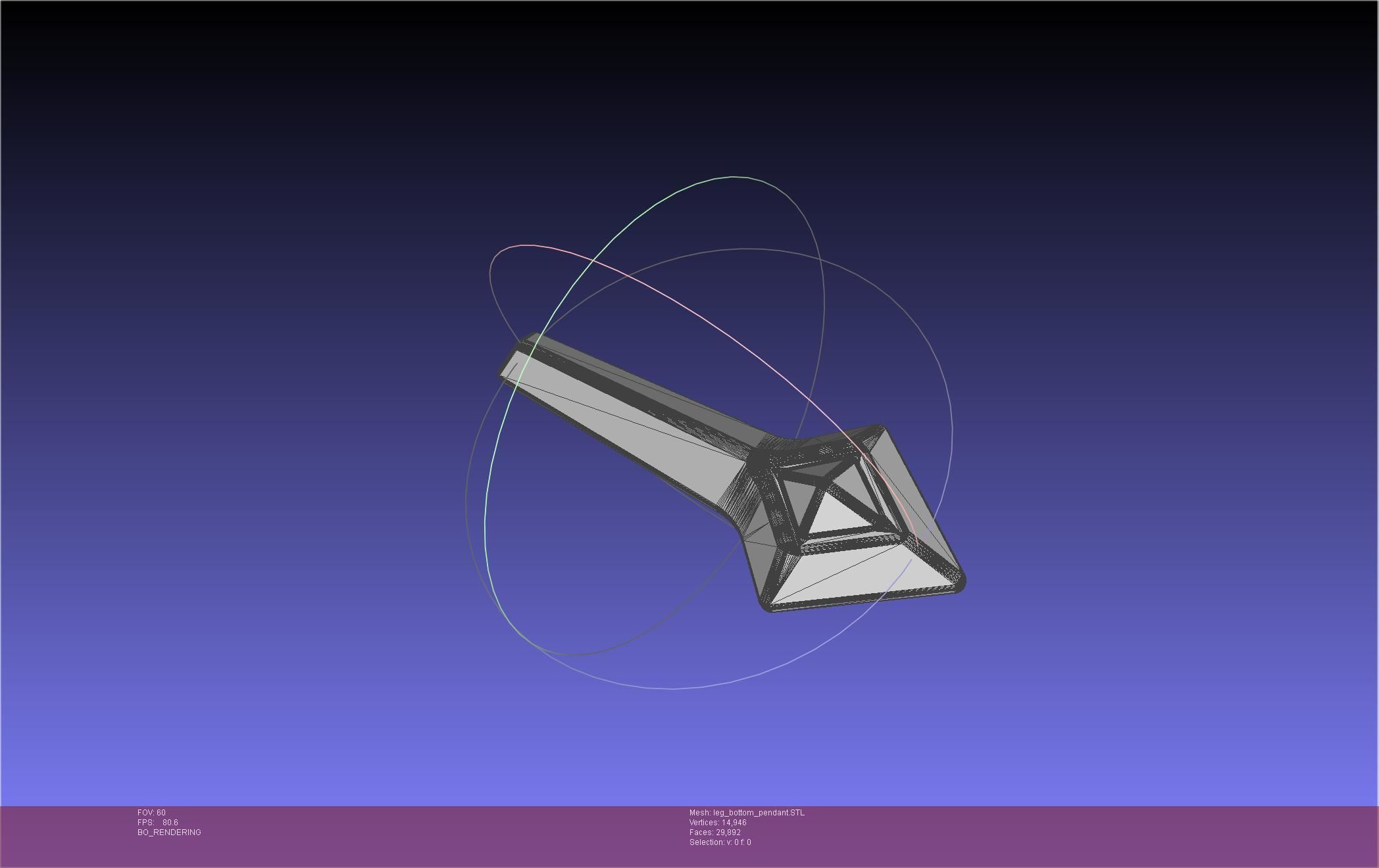The height and width of the screenshot is (868, 1379).
Task: Click the Selection: v: 0 f: 0 text
Action: click(x=720, y=842)
